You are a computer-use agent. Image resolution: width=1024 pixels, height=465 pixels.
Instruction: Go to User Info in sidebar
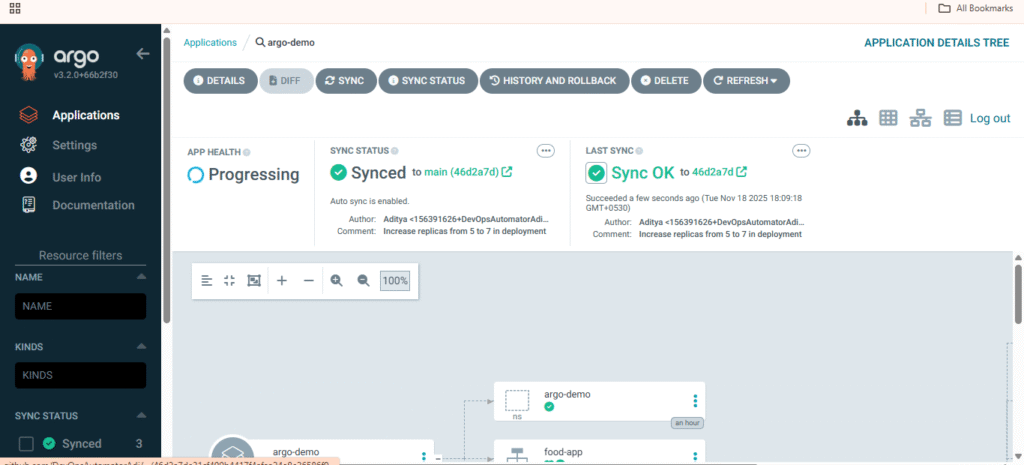tap(76, 177)
